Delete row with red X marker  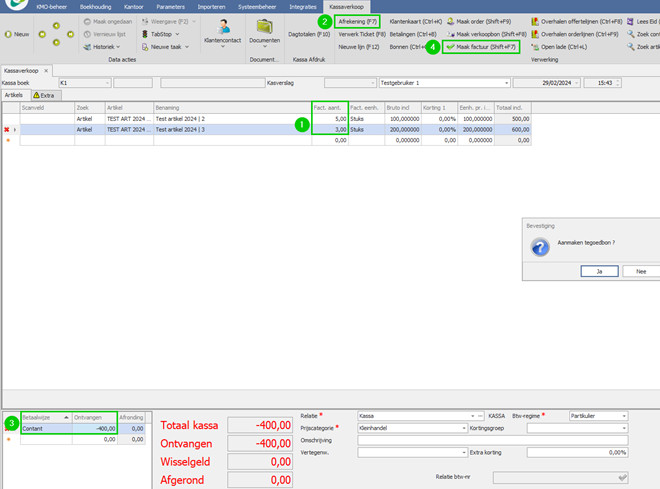[6, 130]
